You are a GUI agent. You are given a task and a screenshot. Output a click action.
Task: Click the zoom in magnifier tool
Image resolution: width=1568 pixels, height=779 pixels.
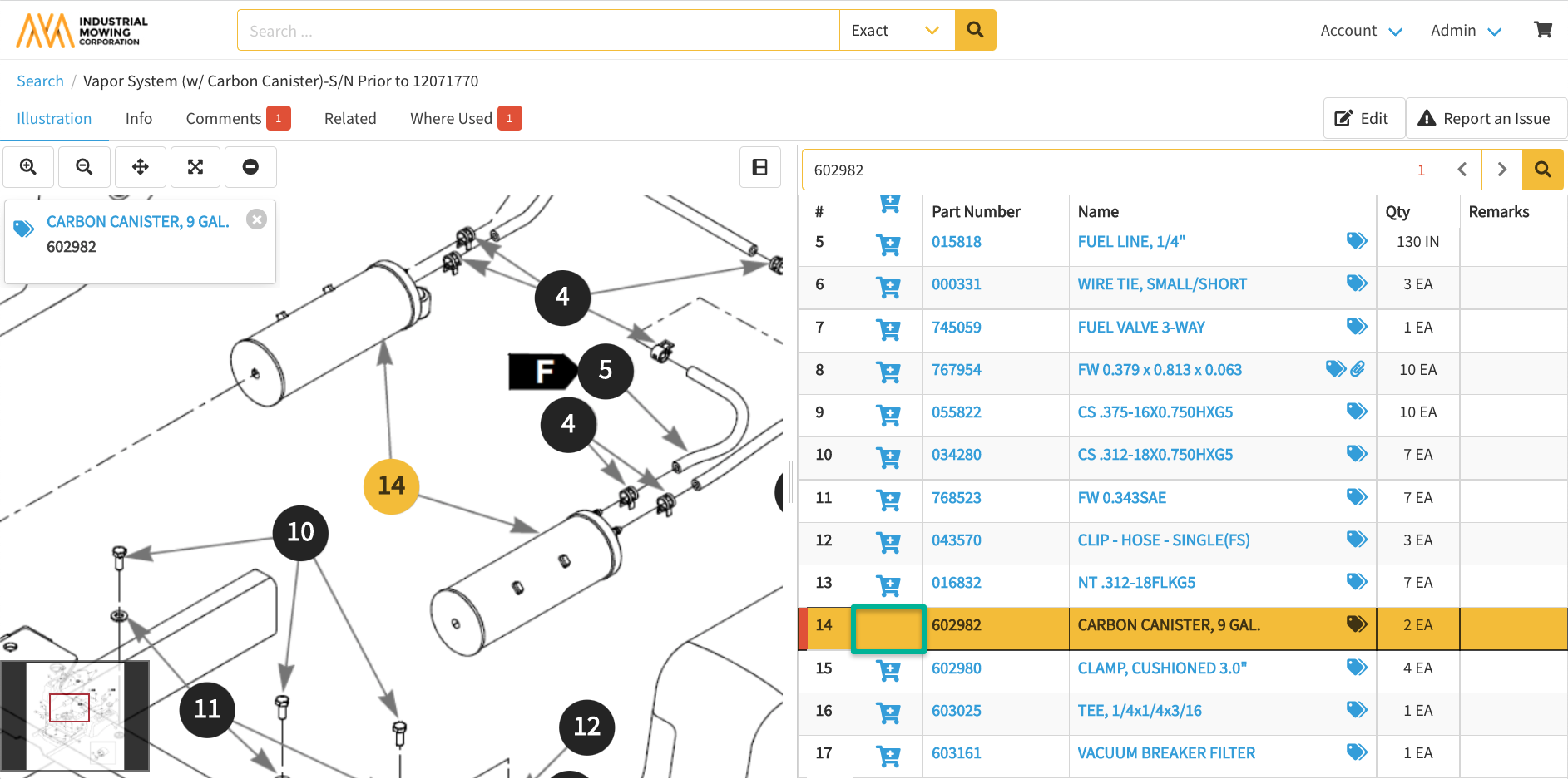click(x=28, y=167)
